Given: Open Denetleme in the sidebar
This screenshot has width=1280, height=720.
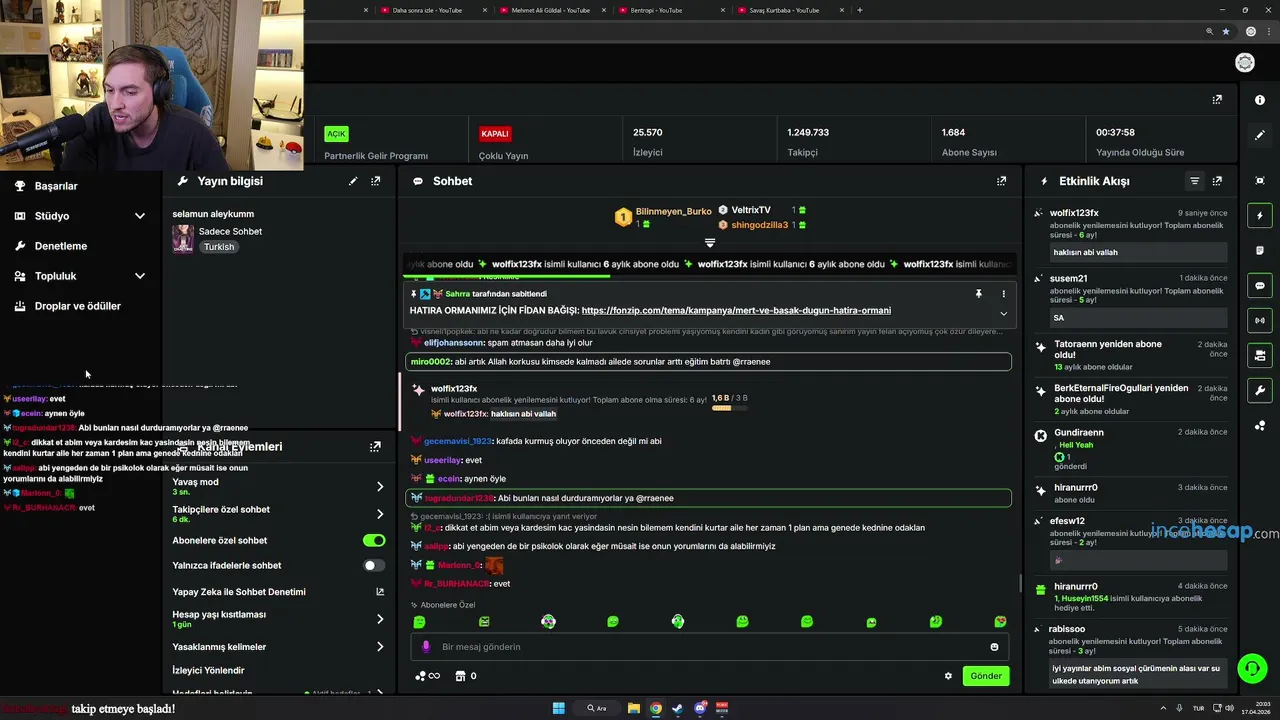Looking at the screenshot, I should (61, 246).
